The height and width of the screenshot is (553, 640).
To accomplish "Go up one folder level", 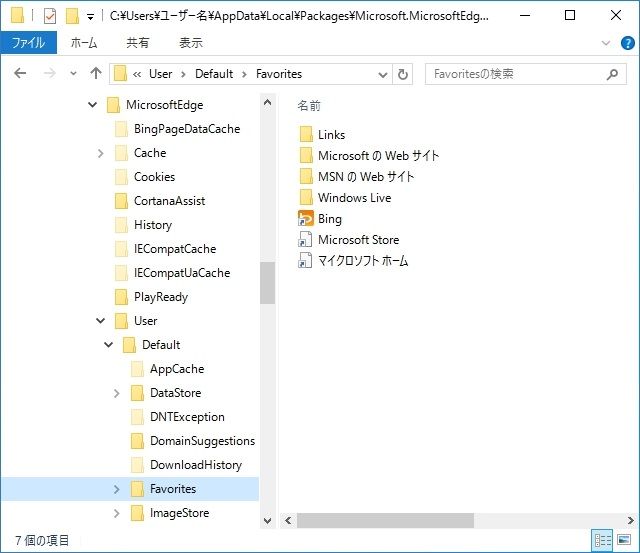I will [x=96, y=73].
